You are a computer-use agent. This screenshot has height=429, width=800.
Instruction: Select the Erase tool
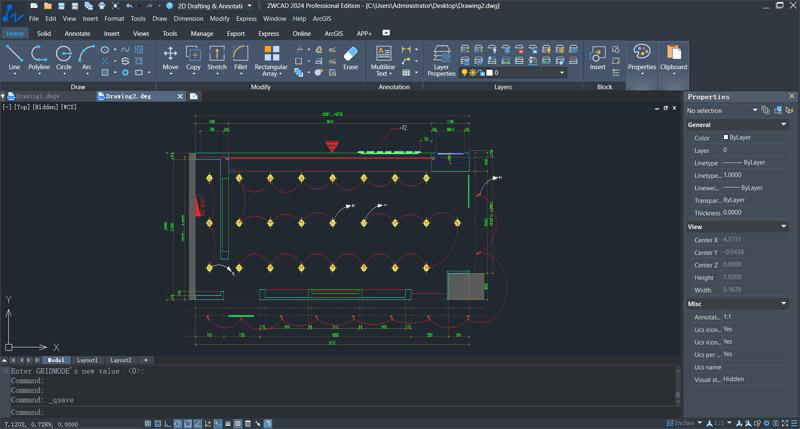[351, 58]
